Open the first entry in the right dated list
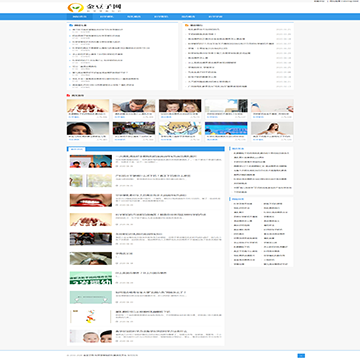 (x=199, y=29)
